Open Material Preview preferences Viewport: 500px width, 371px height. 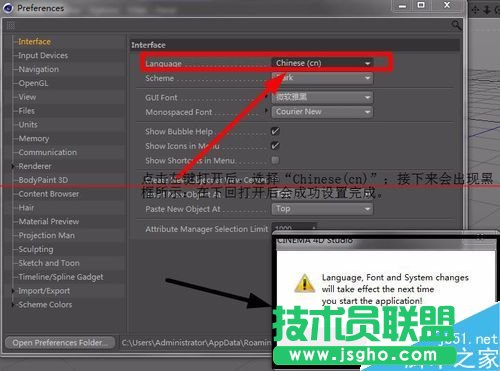click(49, 221)
